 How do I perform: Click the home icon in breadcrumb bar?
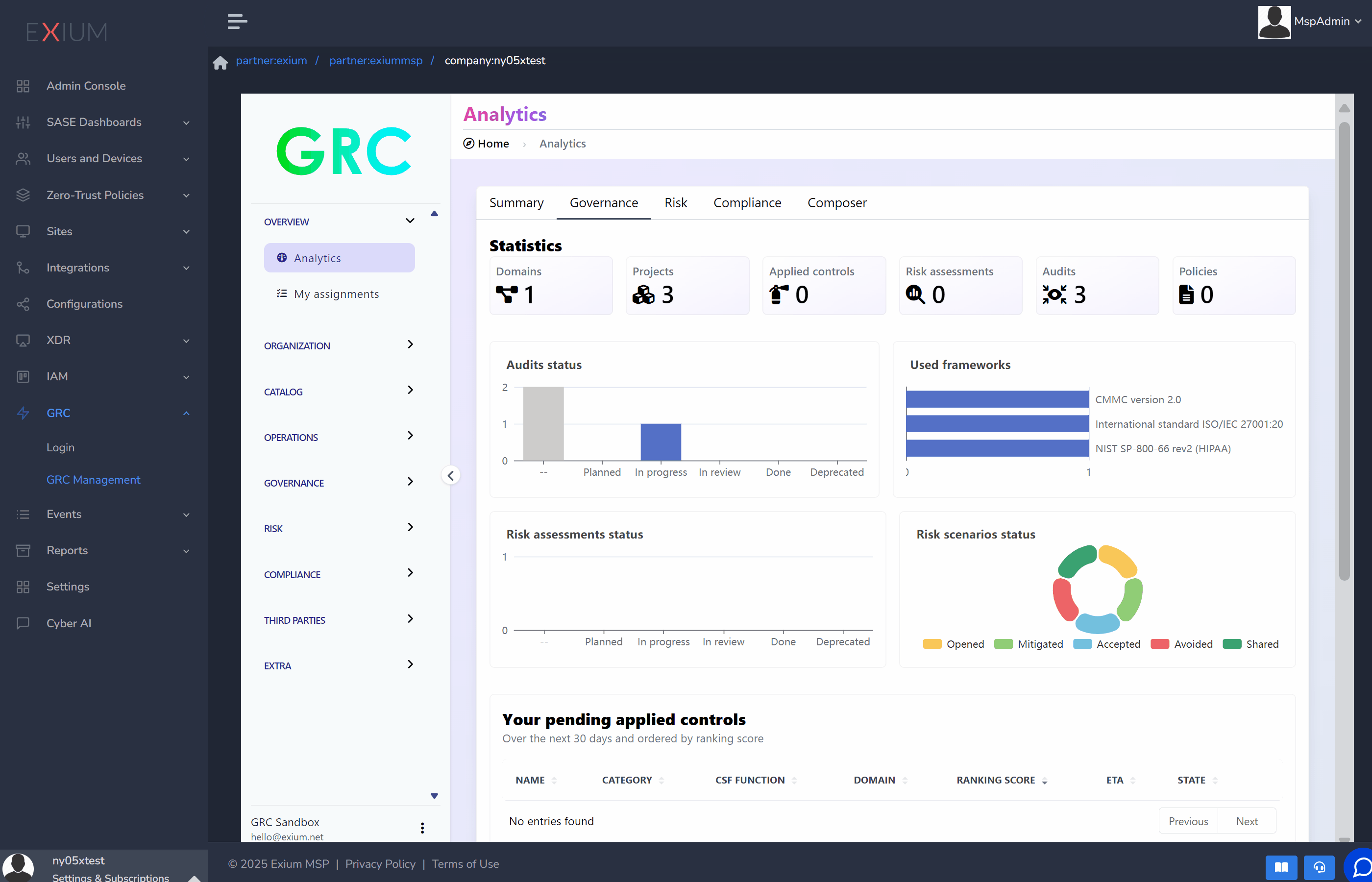pos(220,62)
